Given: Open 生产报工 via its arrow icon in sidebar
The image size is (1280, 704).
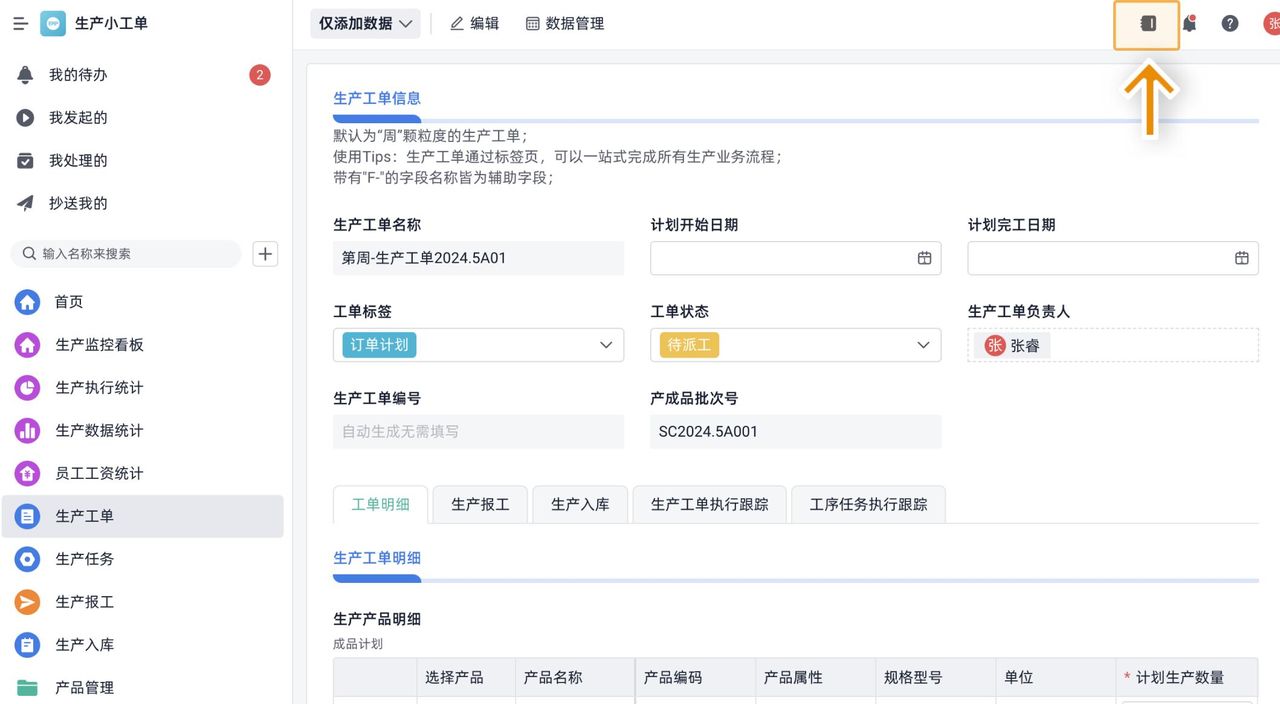Looking at the screenshot, I should click(27, 602).
